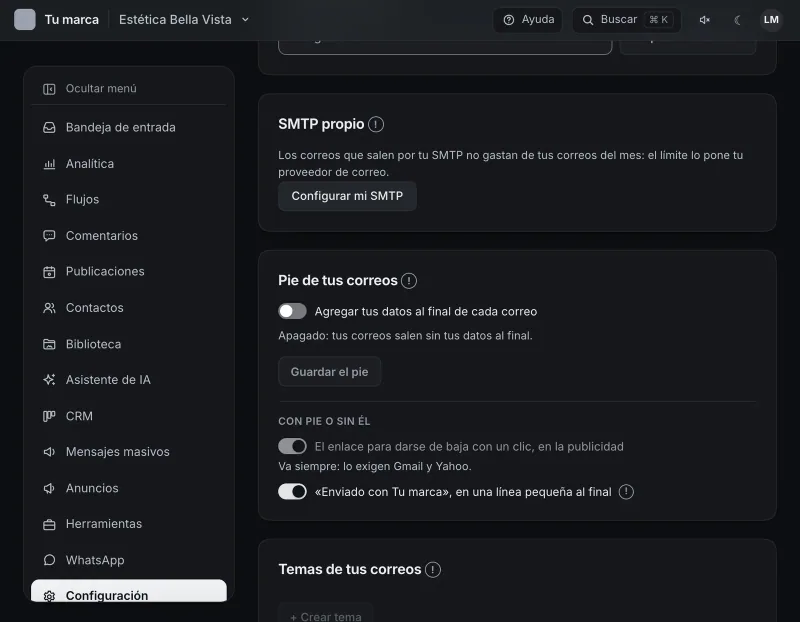Open the Analítica section
The height and width of the screenshot is (622, 800).
click(129, 164)
